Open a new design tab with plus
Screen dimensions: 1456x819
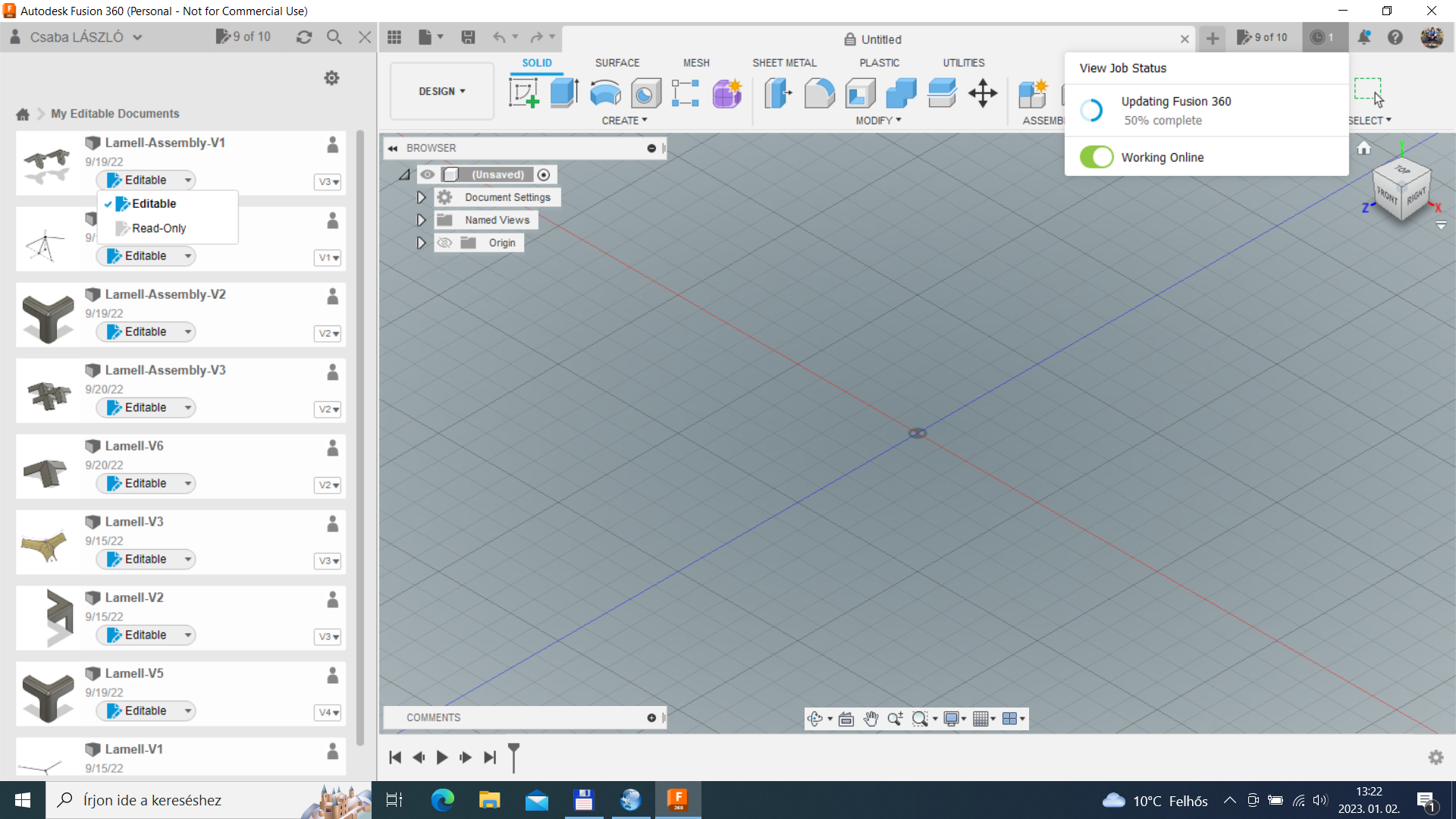1213,39
